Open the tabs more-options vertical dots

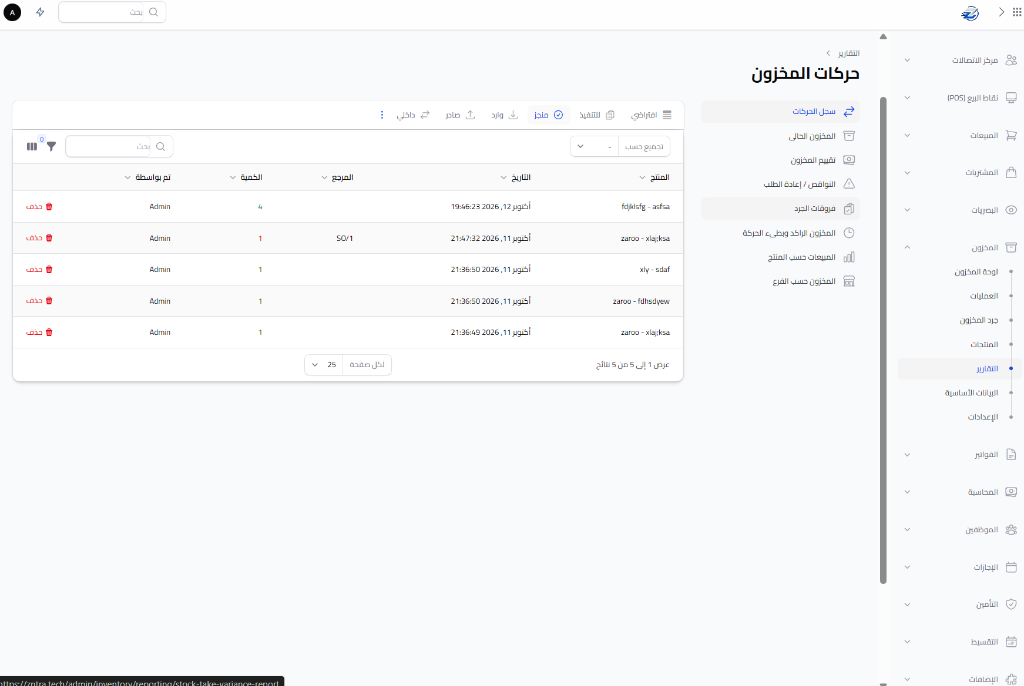(382, 115)
